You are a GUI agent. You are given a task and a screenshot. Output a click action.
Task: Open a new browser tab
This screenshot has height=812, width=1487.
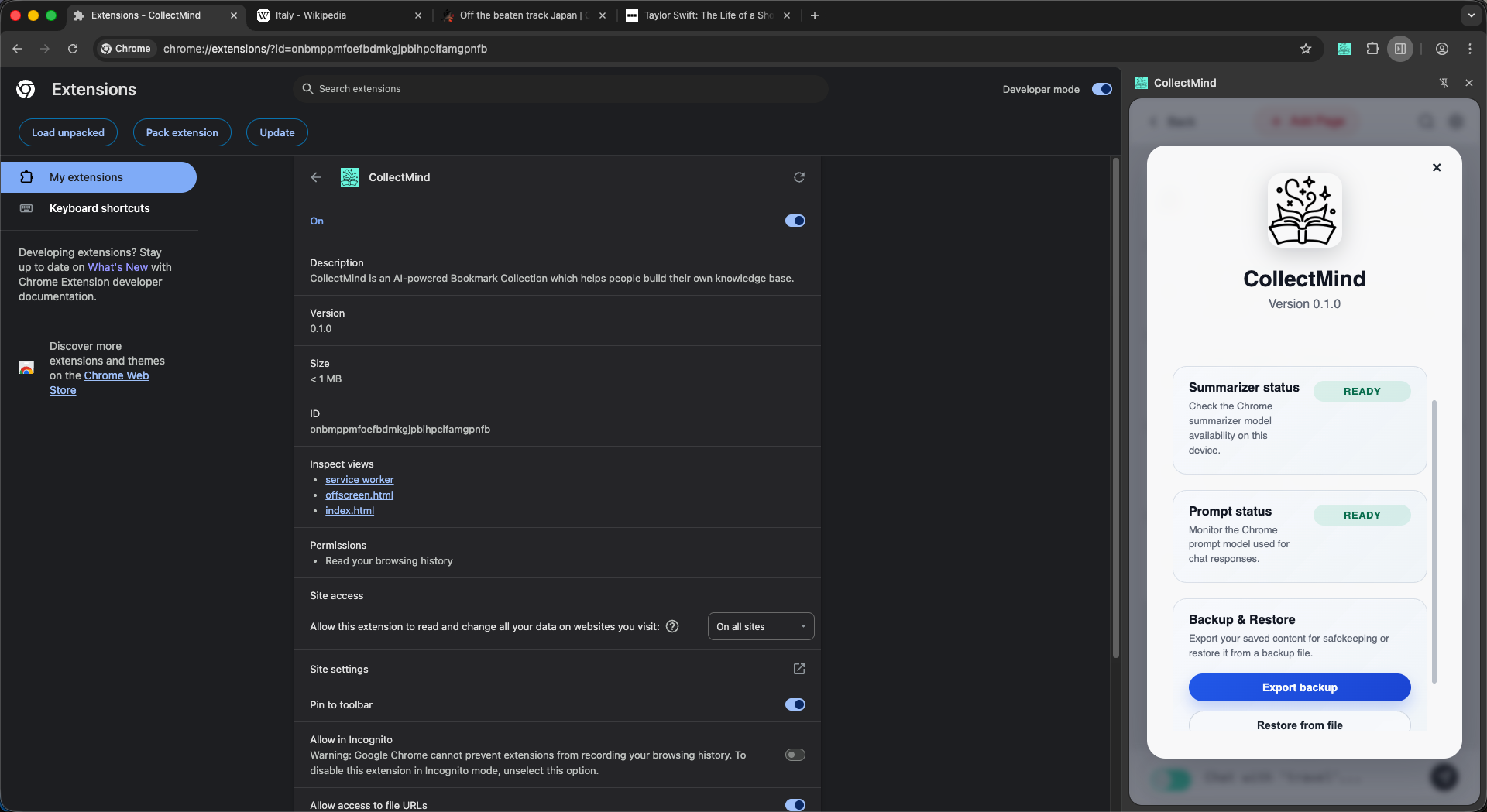click(x=815, y=15)
